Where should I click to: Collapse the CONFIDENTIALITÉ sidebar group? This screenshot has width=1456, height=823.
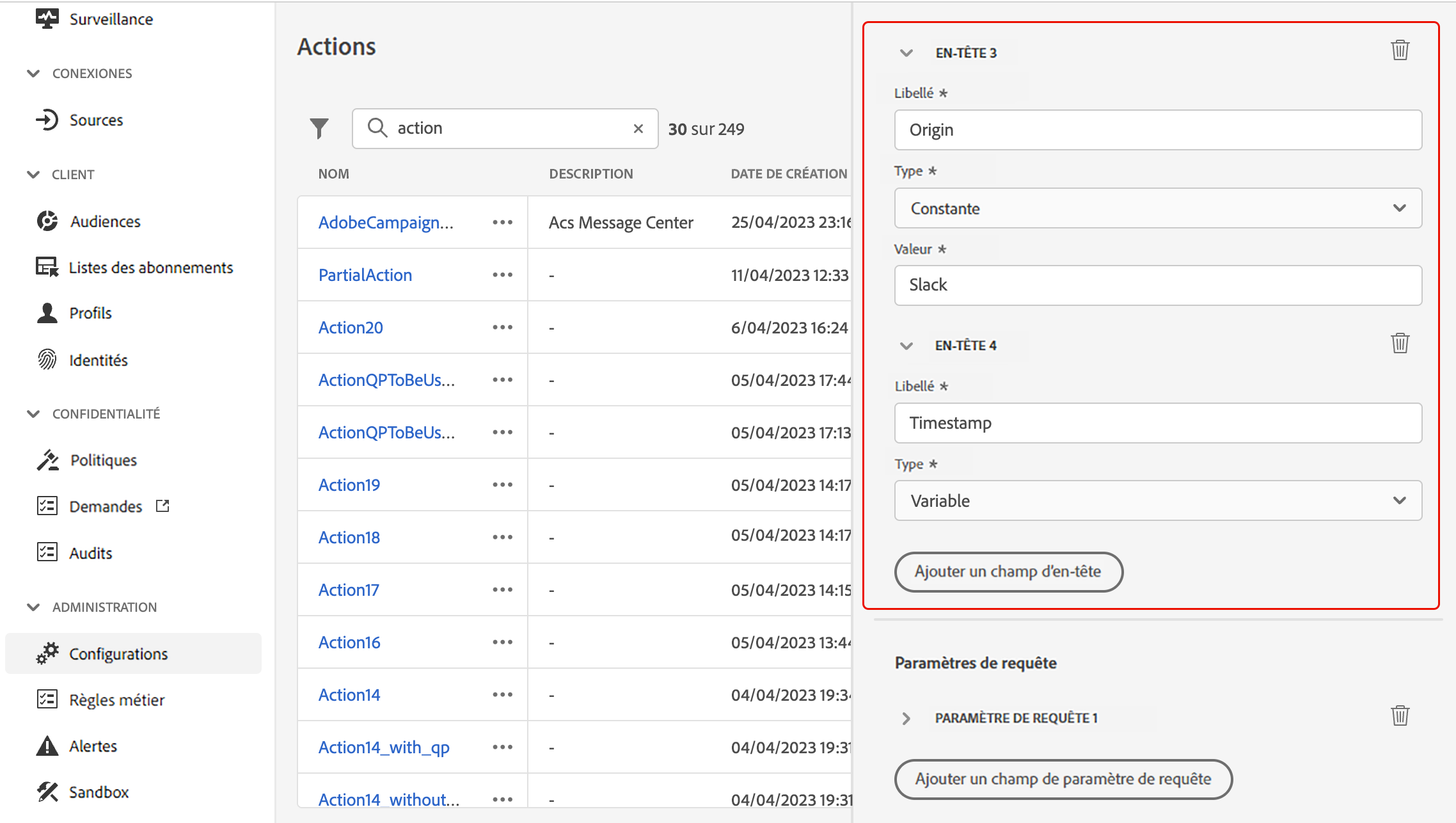34,414
